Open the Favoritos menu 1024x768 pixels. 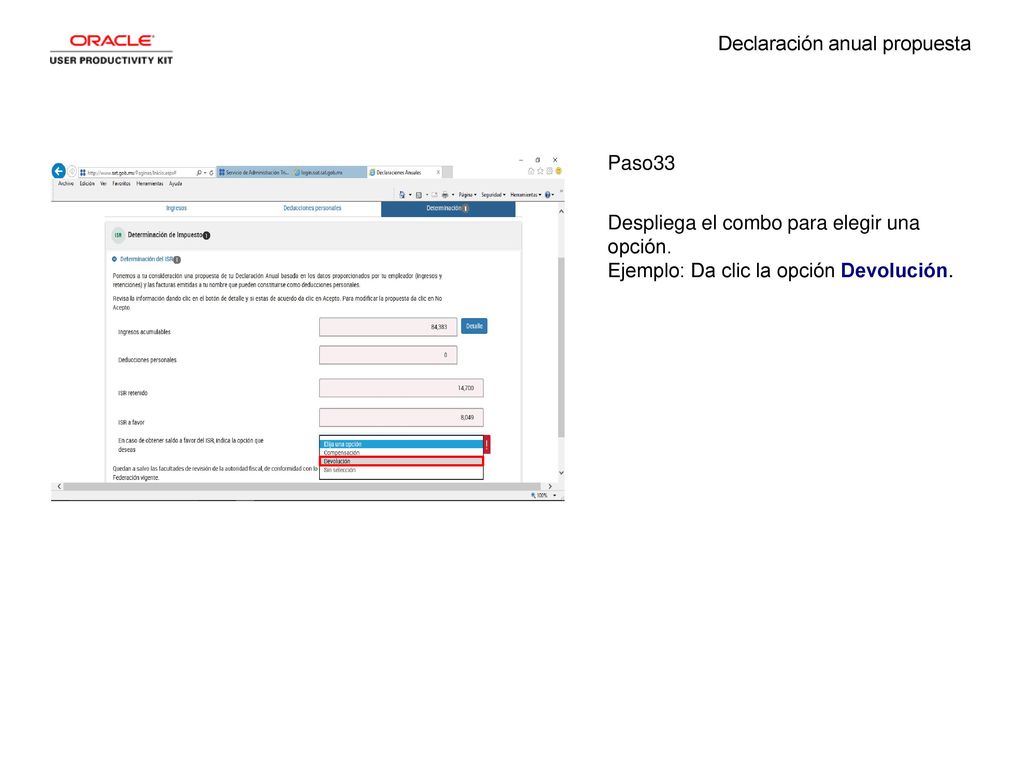coord(121,184)
